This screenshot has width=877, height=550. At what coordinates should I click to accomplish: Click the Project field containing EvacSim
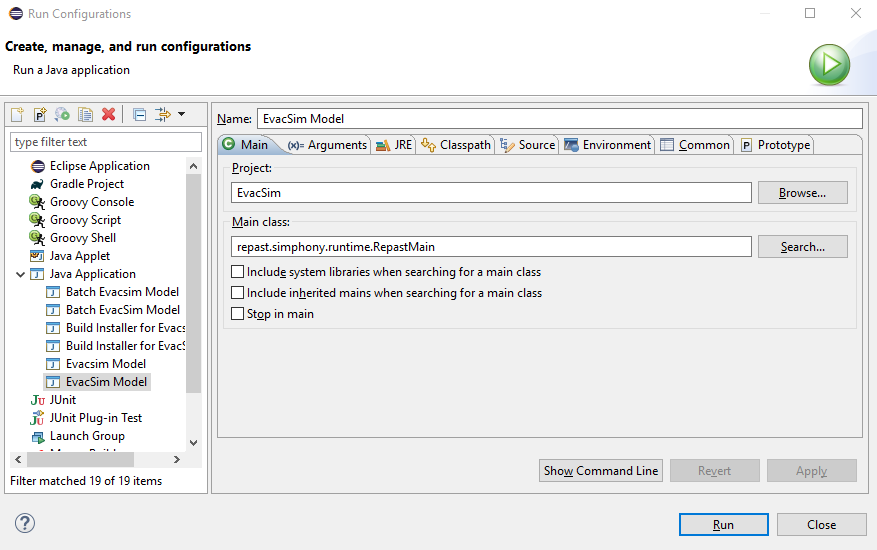coord(491,193)
